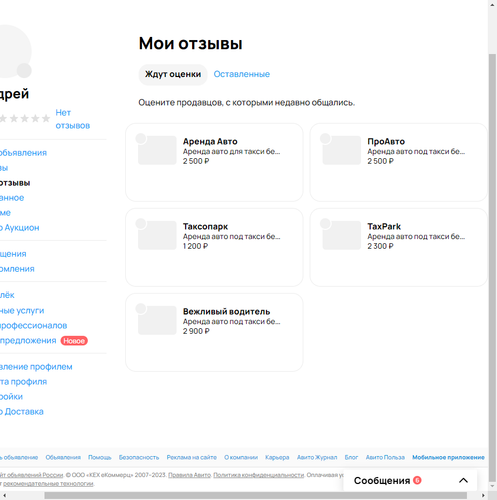
Task: Click the unread messages counter badge
Action: (x=417, y=480)
